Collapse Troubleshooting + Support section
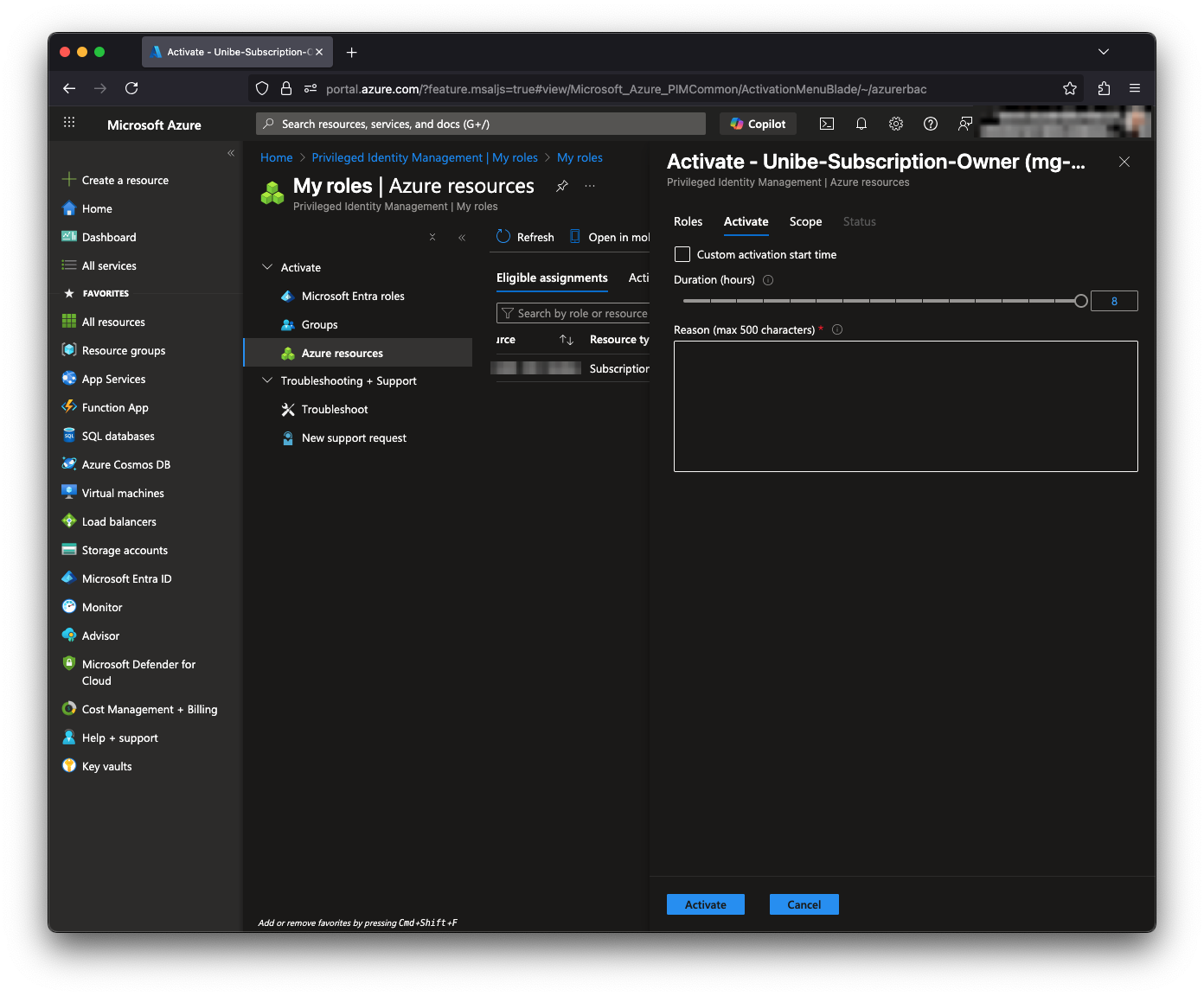The width and height of the screenshot is (1204, 996). [267, 380]
